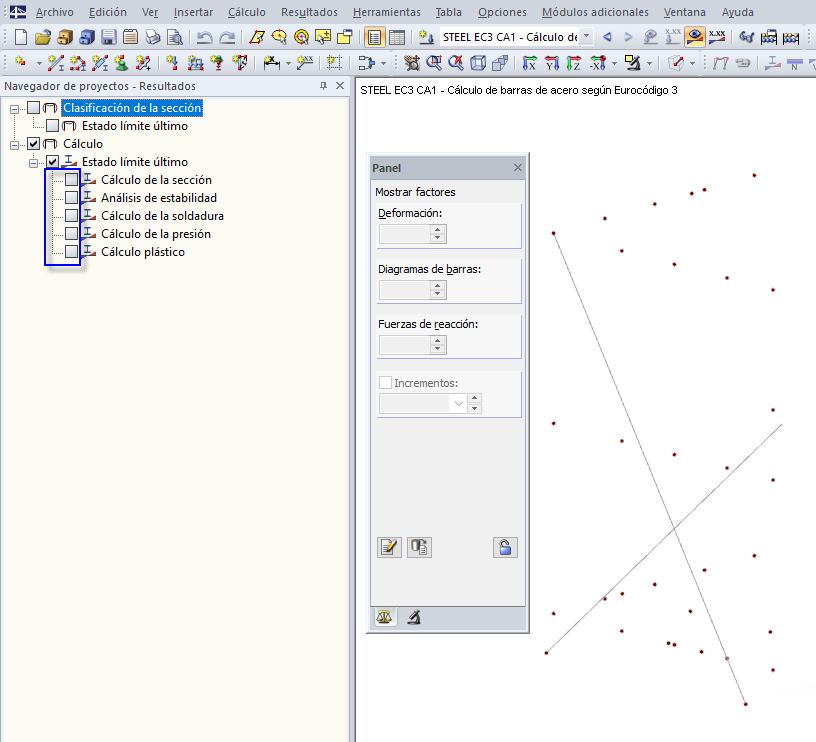Enable Cálculo de la soldadura checkbox
Viewport: 816px width, 742px height.
[x=72, y=216]
